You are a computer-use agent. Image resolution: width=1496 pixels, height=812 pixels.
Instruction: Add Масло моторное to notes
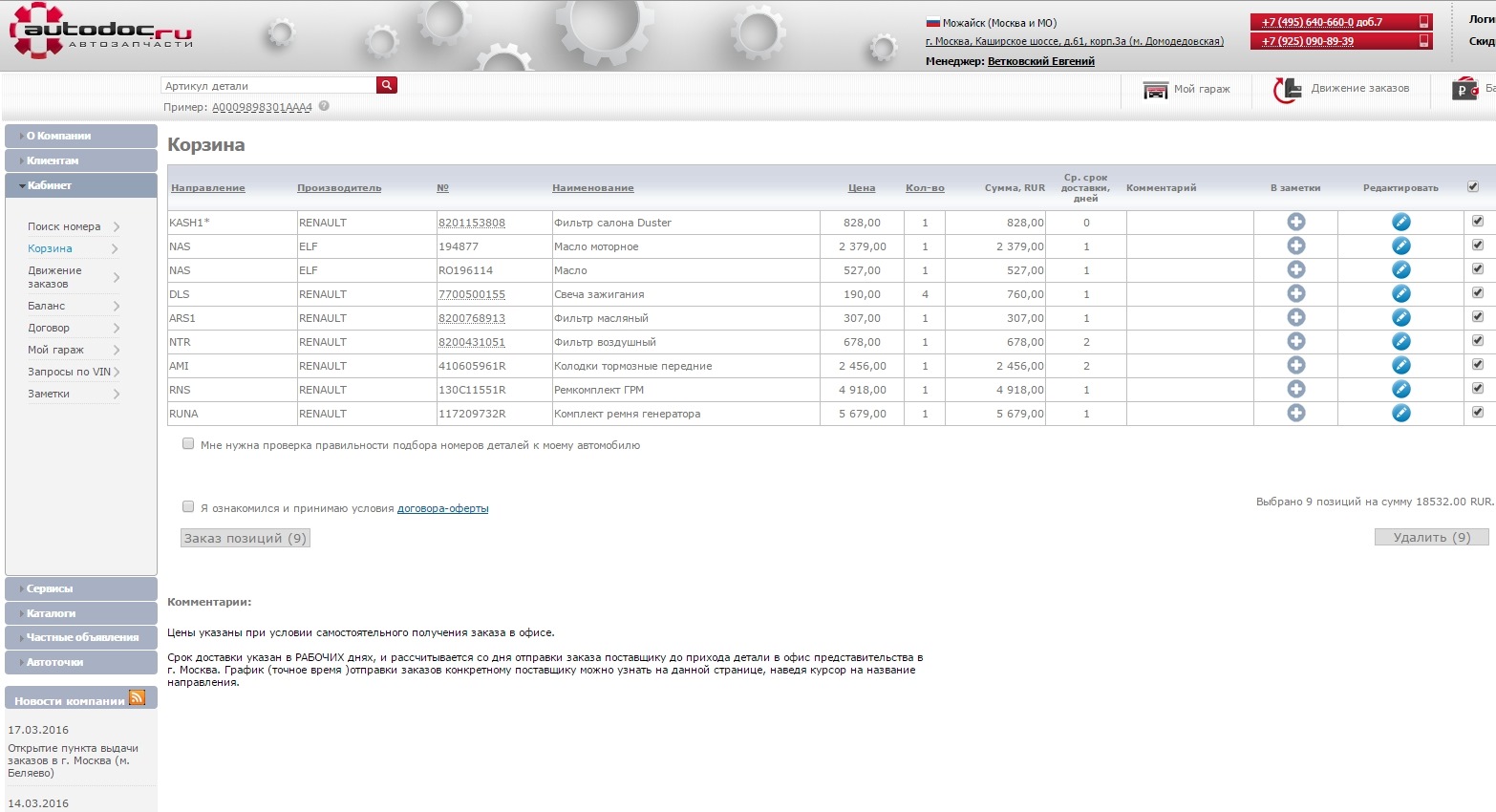1295,246
